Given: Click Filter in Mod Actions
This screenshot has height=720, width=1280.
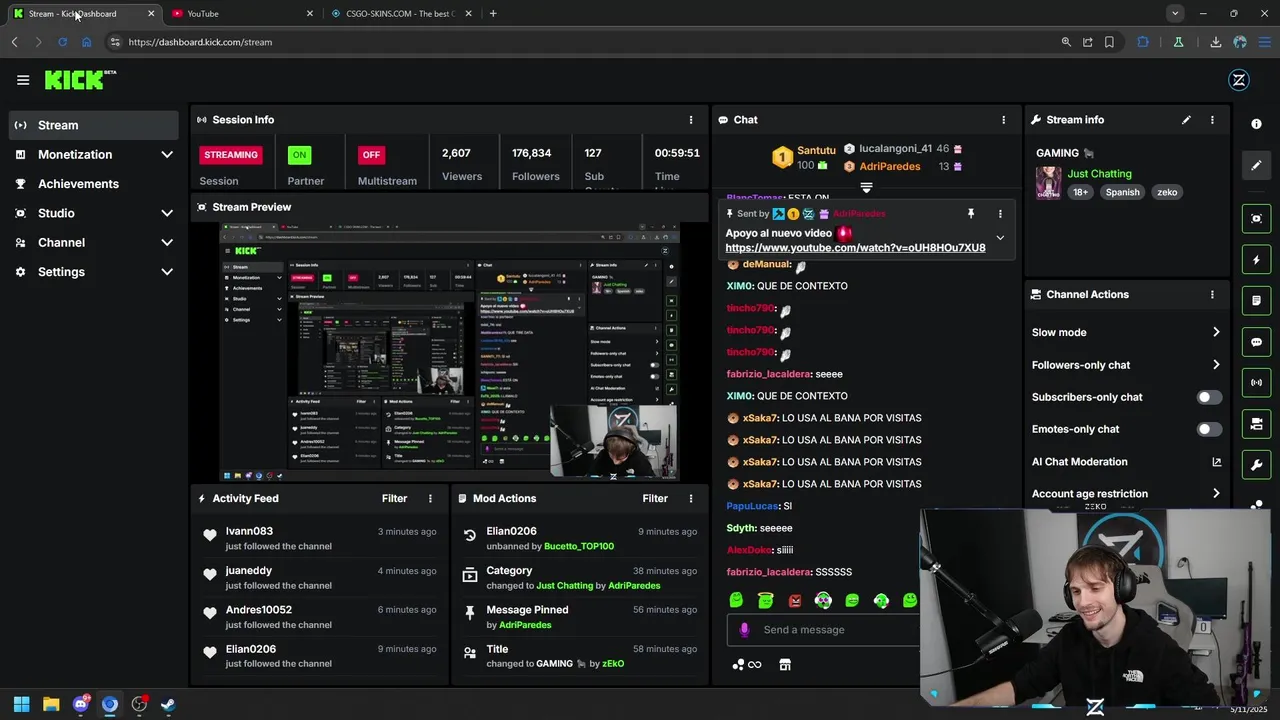Looking at the screenshot, I should (x=655, y=499).
